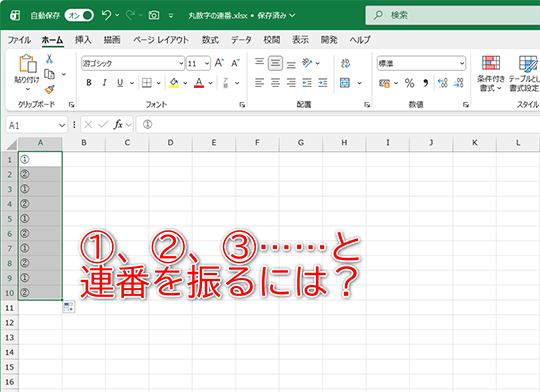Switch to the 数式 tab
This screenshot has width=540, height=392.
tap(210, 40)
